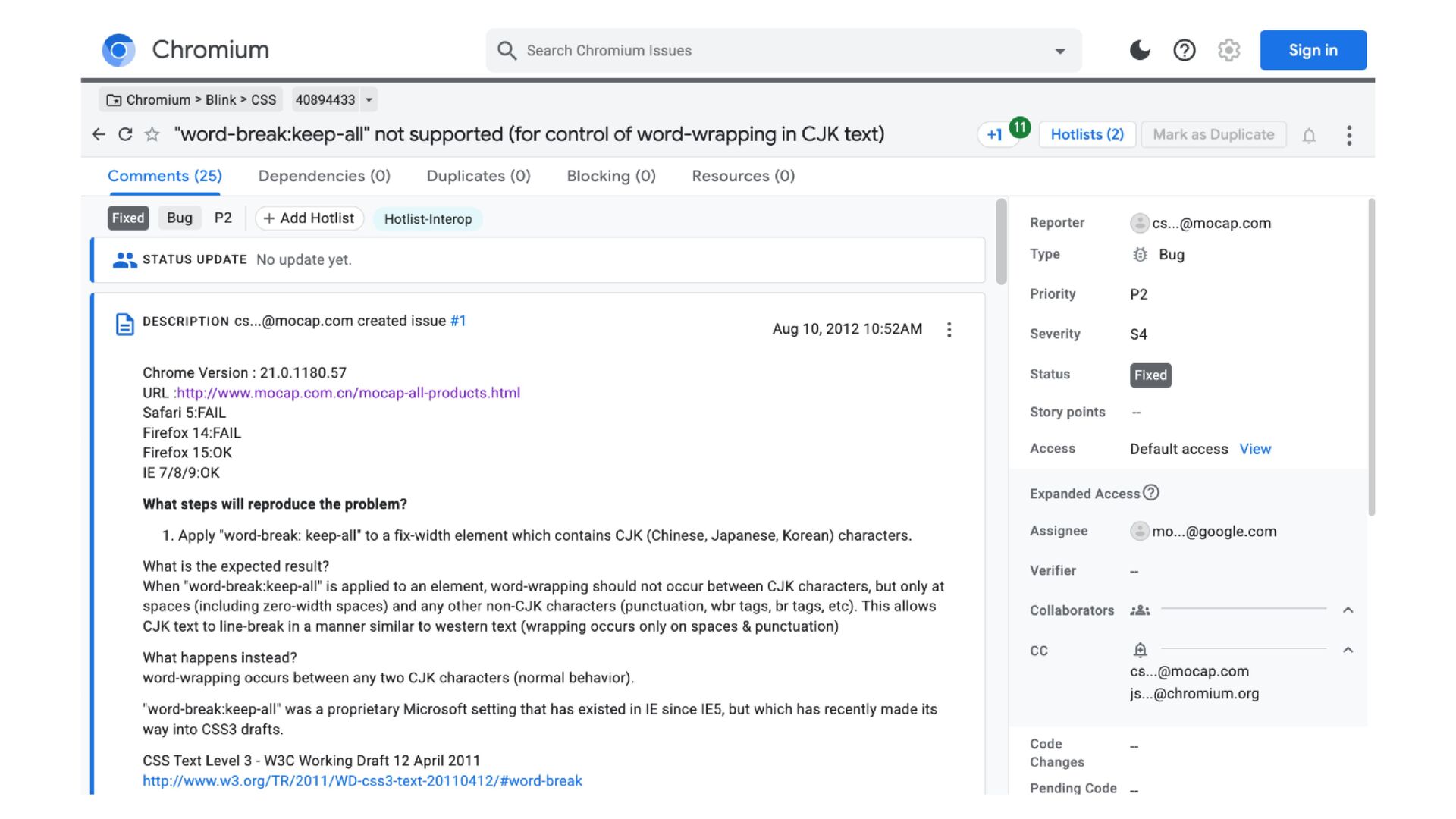Click the Bug type icon

[x=1140, y=255]
